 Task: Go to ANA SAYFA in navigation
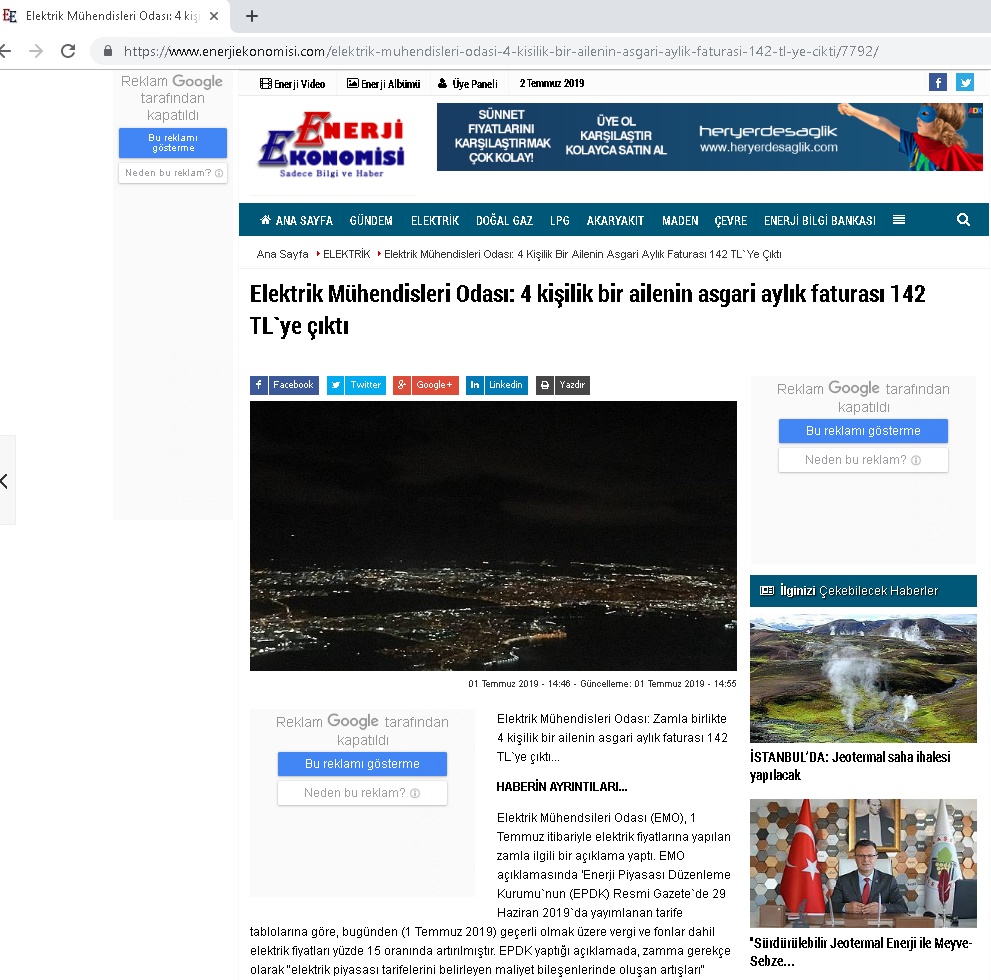(296, 221)
